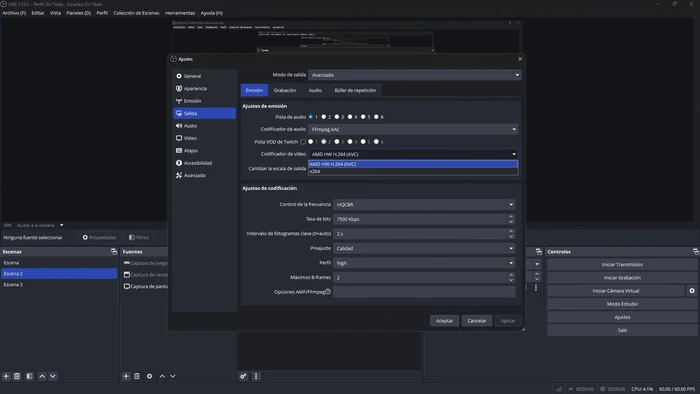Move the scene up in the Escenas toolbar
700x394 pixels.
point(42,376)
